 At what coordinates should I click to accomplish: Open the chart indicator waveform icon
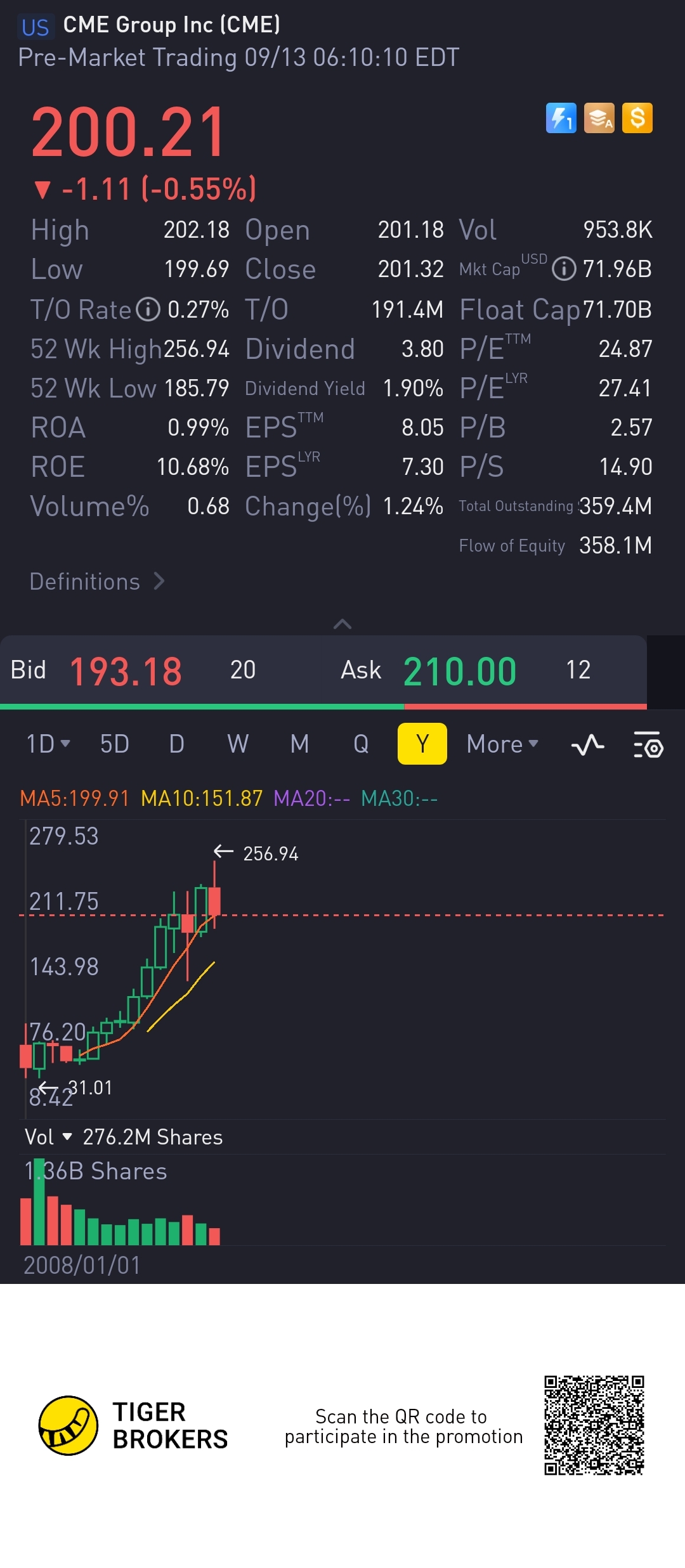click(588, 744)
